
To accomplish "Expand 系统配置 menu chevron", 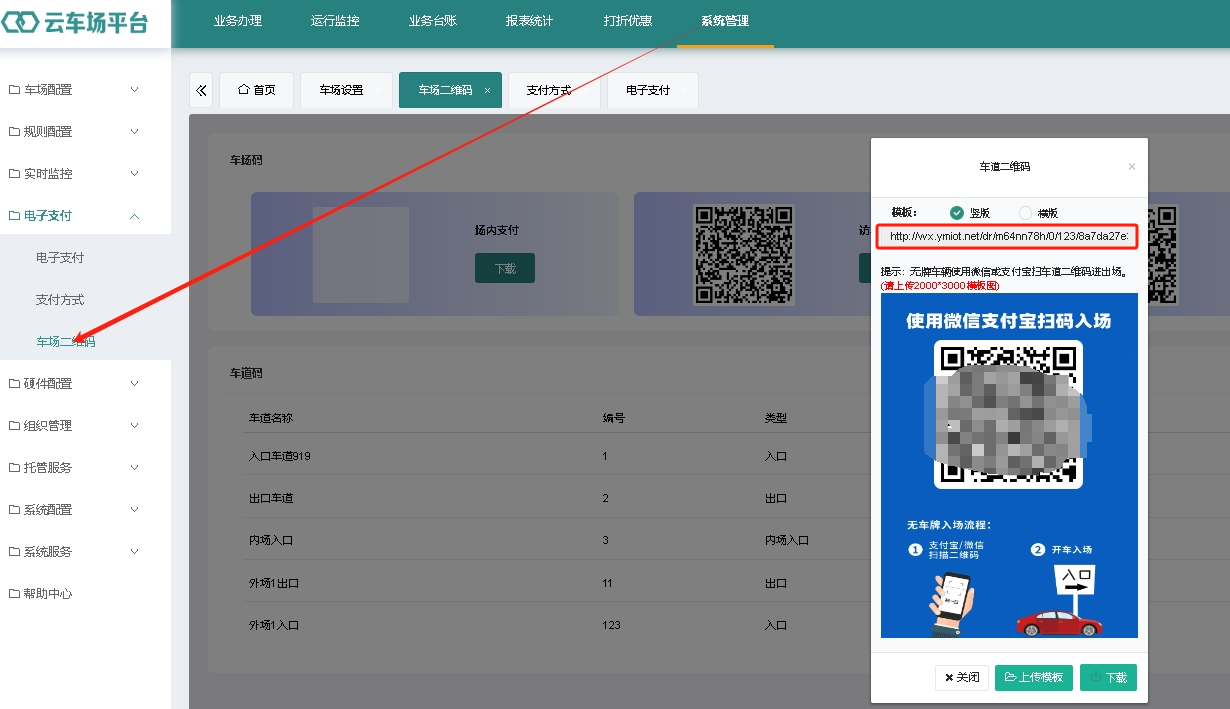I will 135,510.
